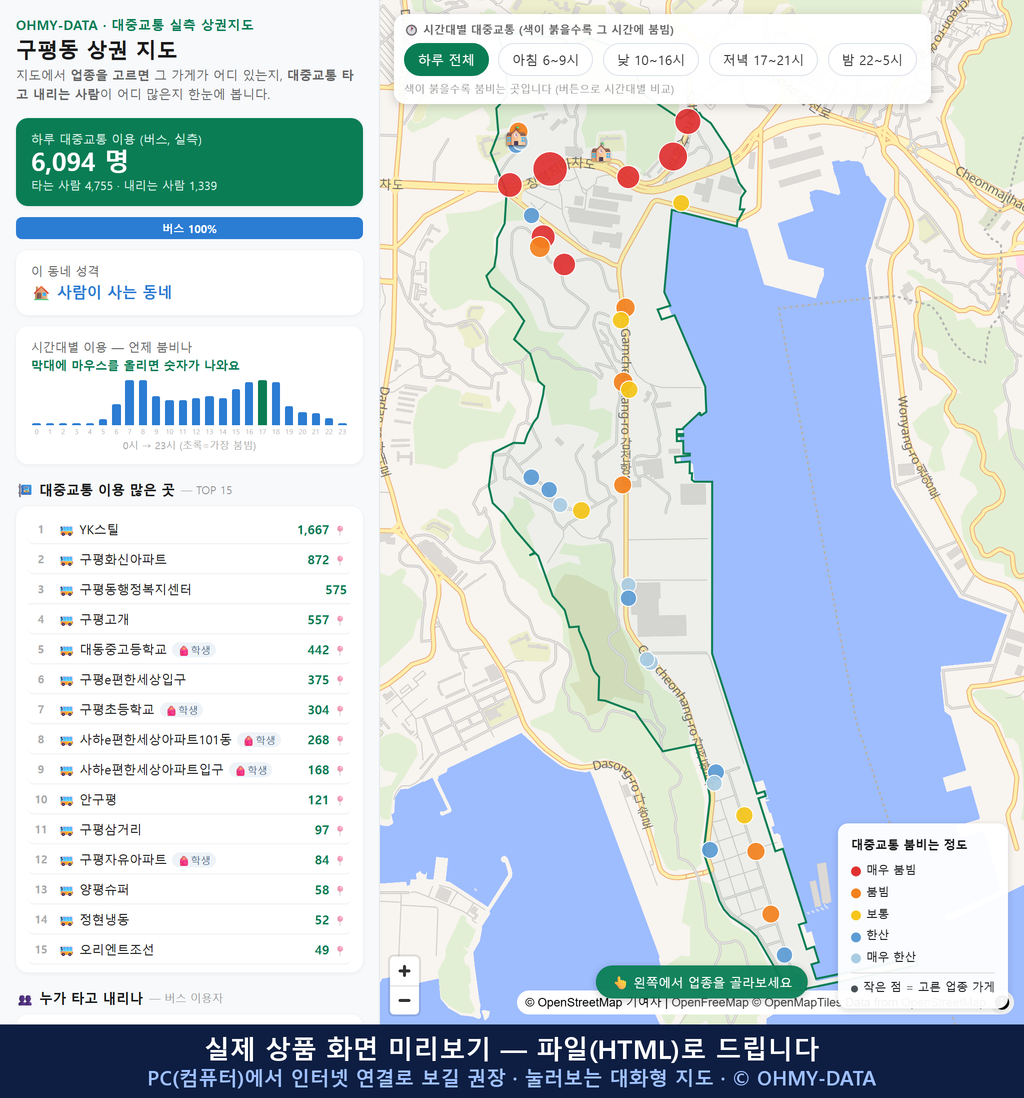
Task: Click the 학생 badge next to 구평초등학교
Action: click(x=181, y=710)
